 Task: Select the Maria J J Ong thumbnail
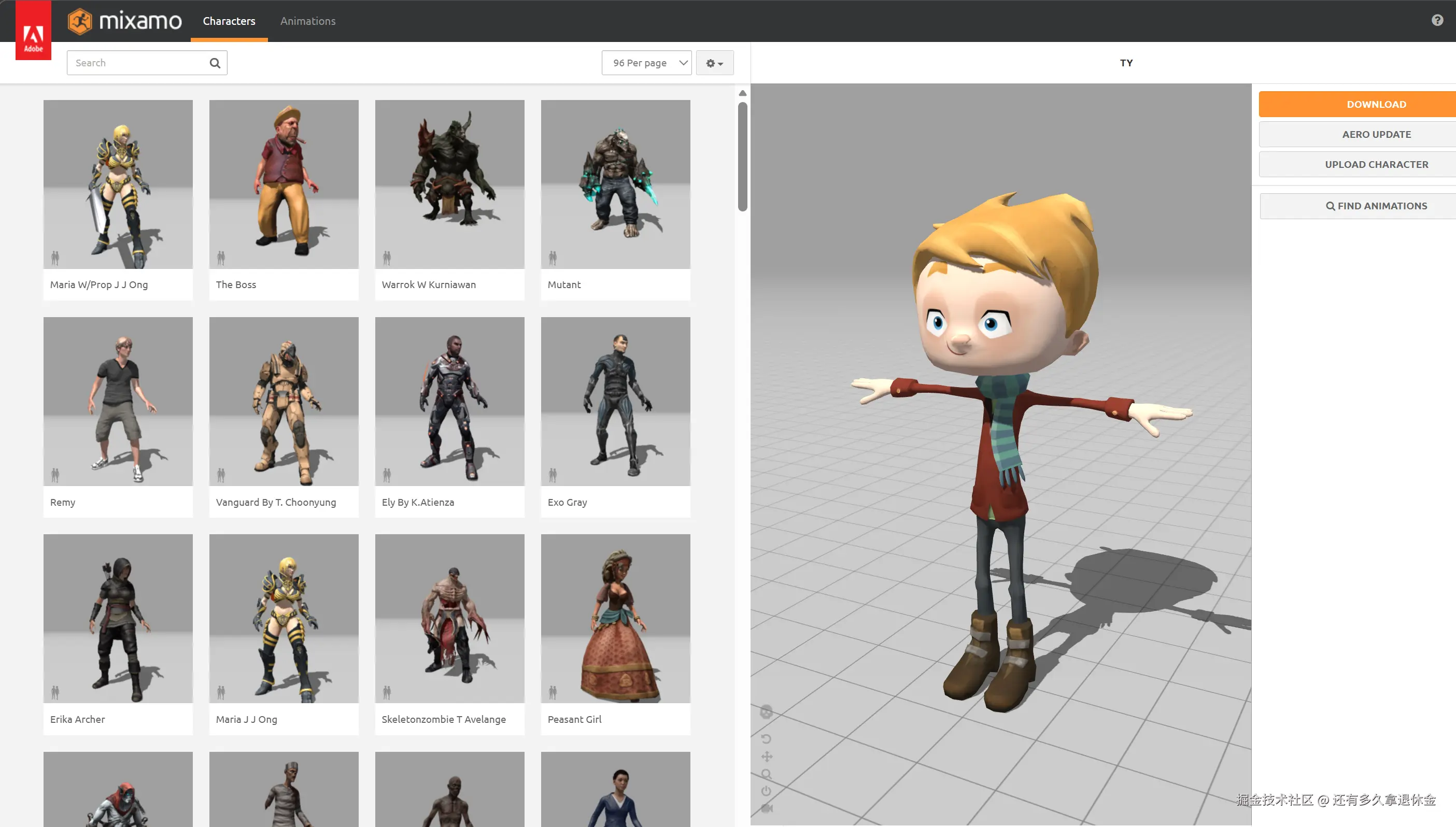tap(284, 619)
